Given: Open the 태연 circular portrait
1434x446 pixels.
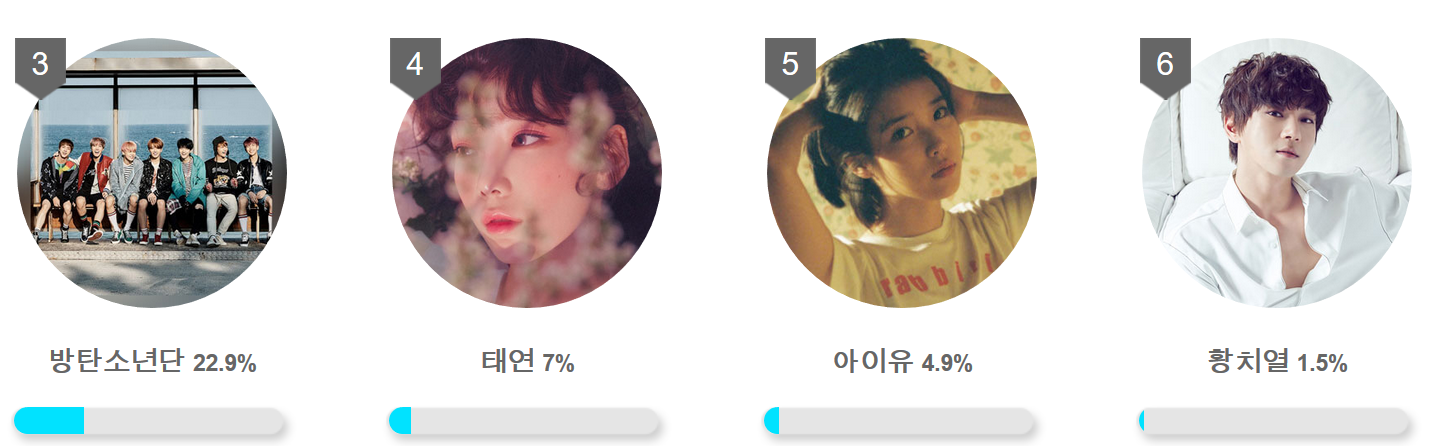Looking at the screenshot, I should 527,173.
